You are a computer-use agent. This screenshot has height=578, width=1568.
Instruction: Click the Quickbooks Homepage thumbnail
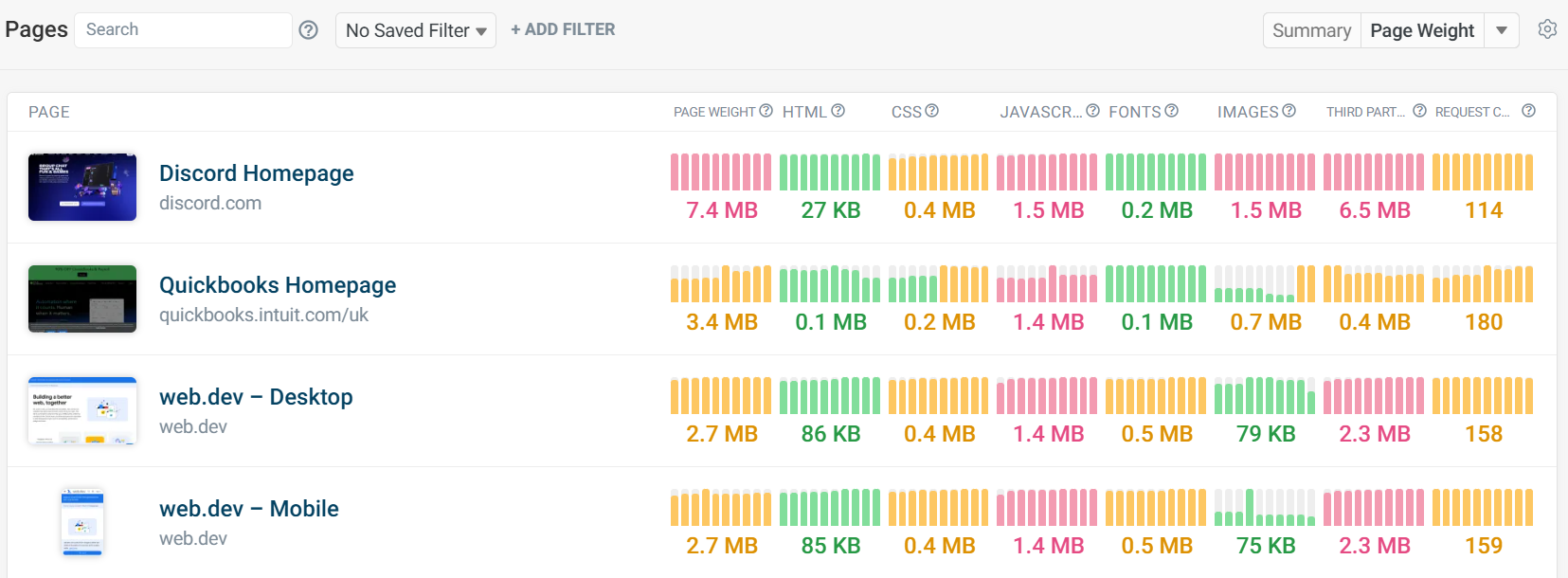[82, 298]
